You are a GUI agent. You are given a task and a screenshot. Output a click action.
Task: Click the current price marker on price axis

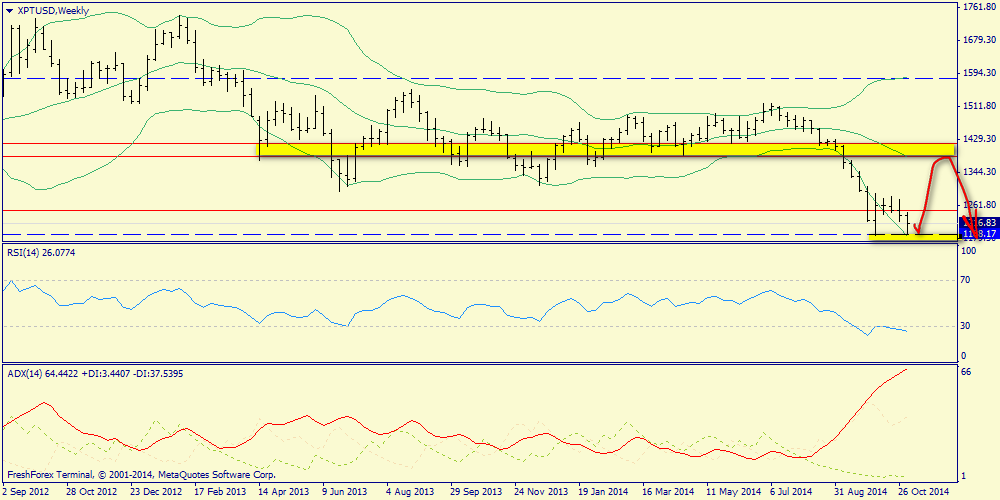pos(978,223)
